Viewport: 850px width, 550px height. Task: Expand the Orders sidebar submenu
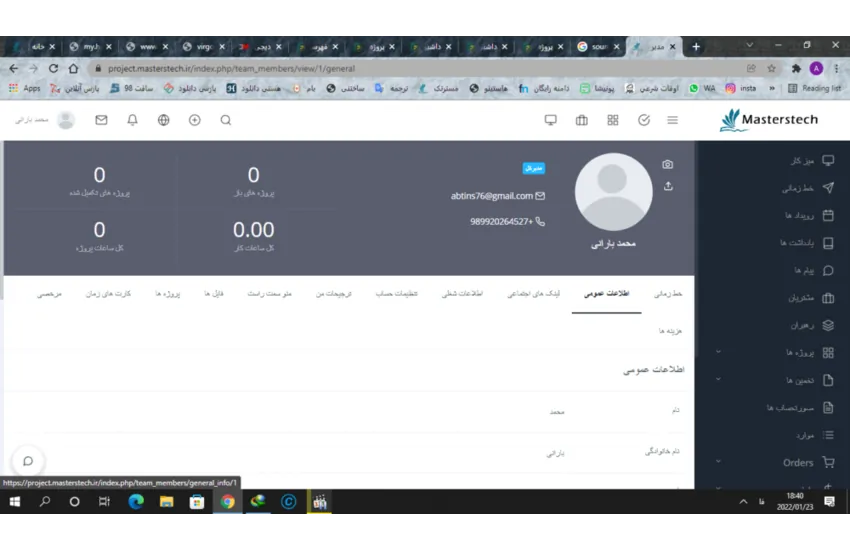coord(718,462)
